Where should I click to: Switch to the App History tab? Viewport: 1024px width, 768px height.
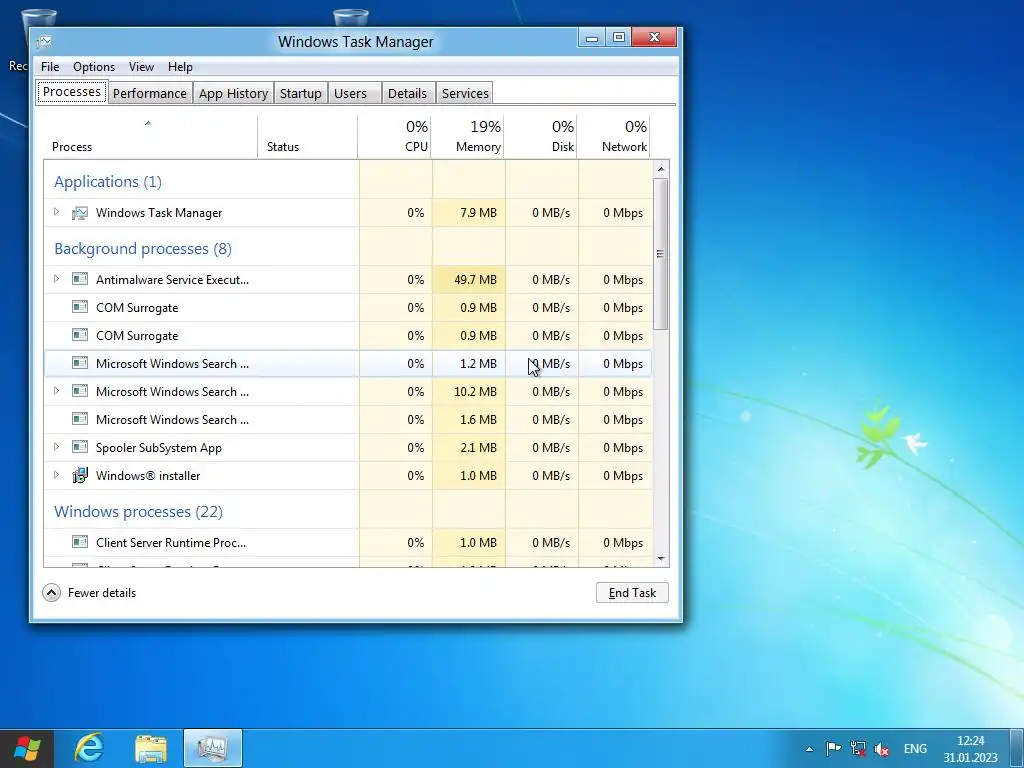point(233,93)
